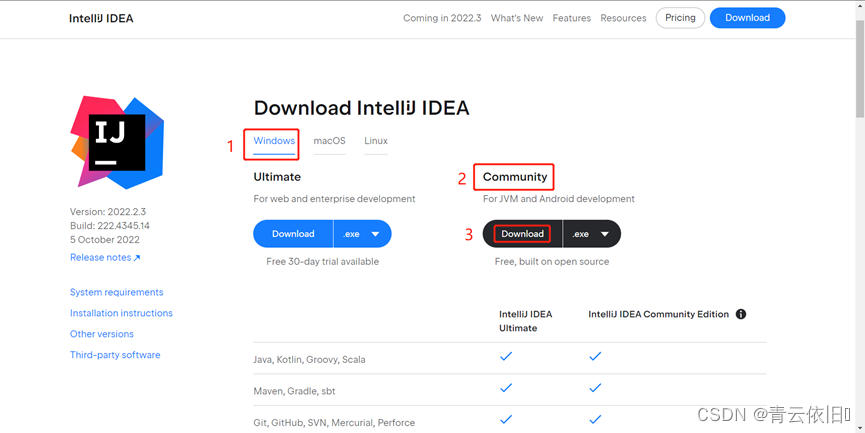Viewport: 865px width, 433px height.
Task: Open Other versions link
Action: pos(102,334)
